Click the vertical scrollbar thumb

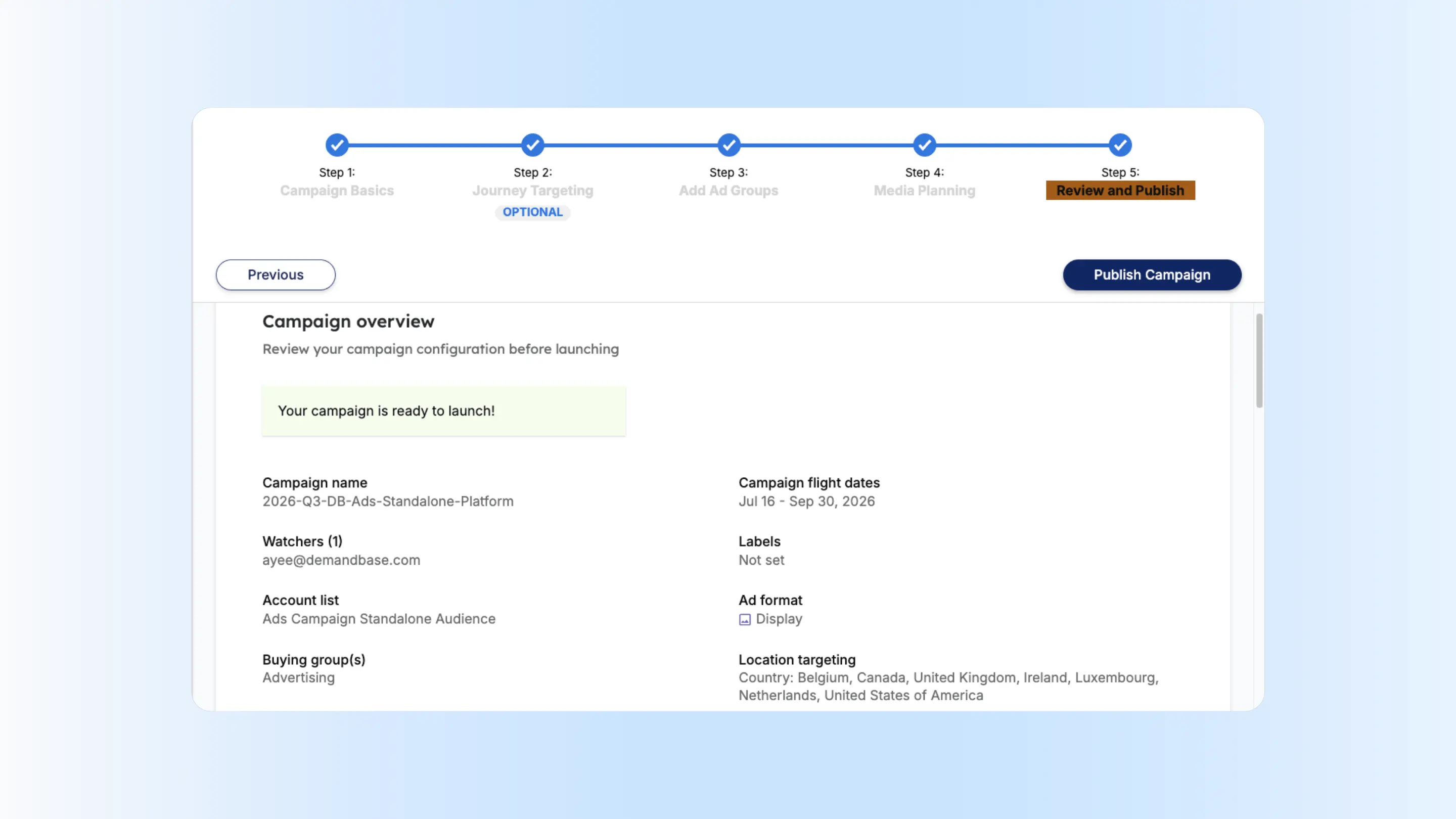coord(1259,360)
